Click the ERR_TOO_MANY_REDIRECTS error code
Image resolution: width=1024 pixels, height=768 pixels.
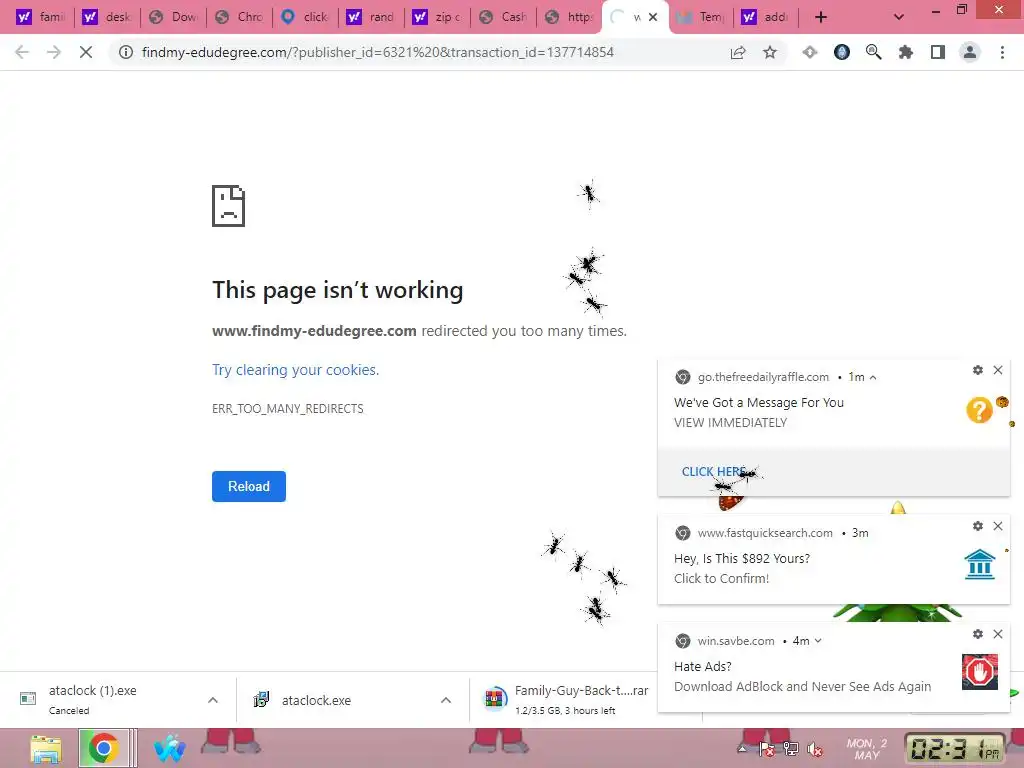click(287, 409)
